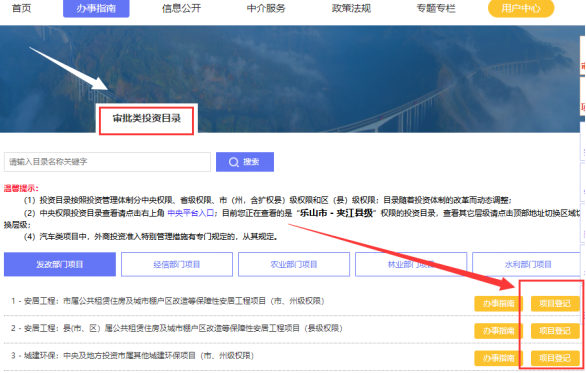Click 项目登记 for item 1 安居工程
This screenshot has height=373, width=586.
pos(555,303)
